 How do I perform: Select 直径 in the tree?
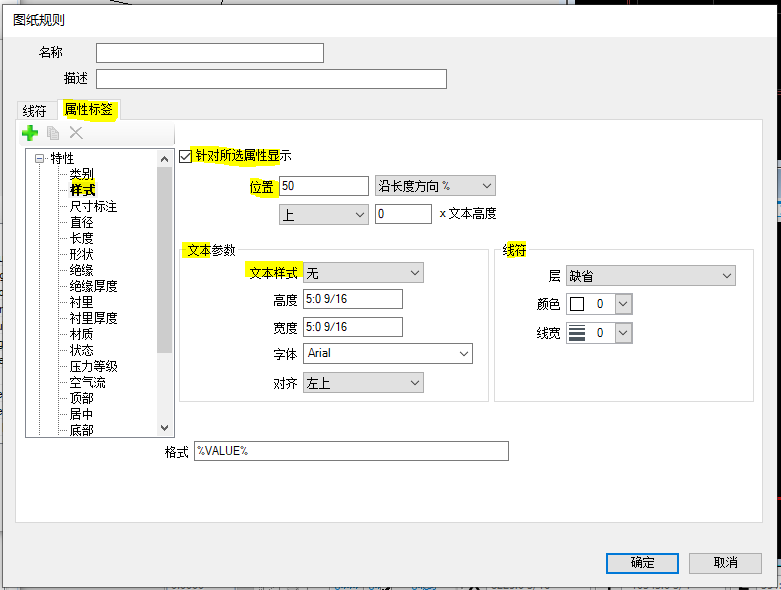coord(81,222)
